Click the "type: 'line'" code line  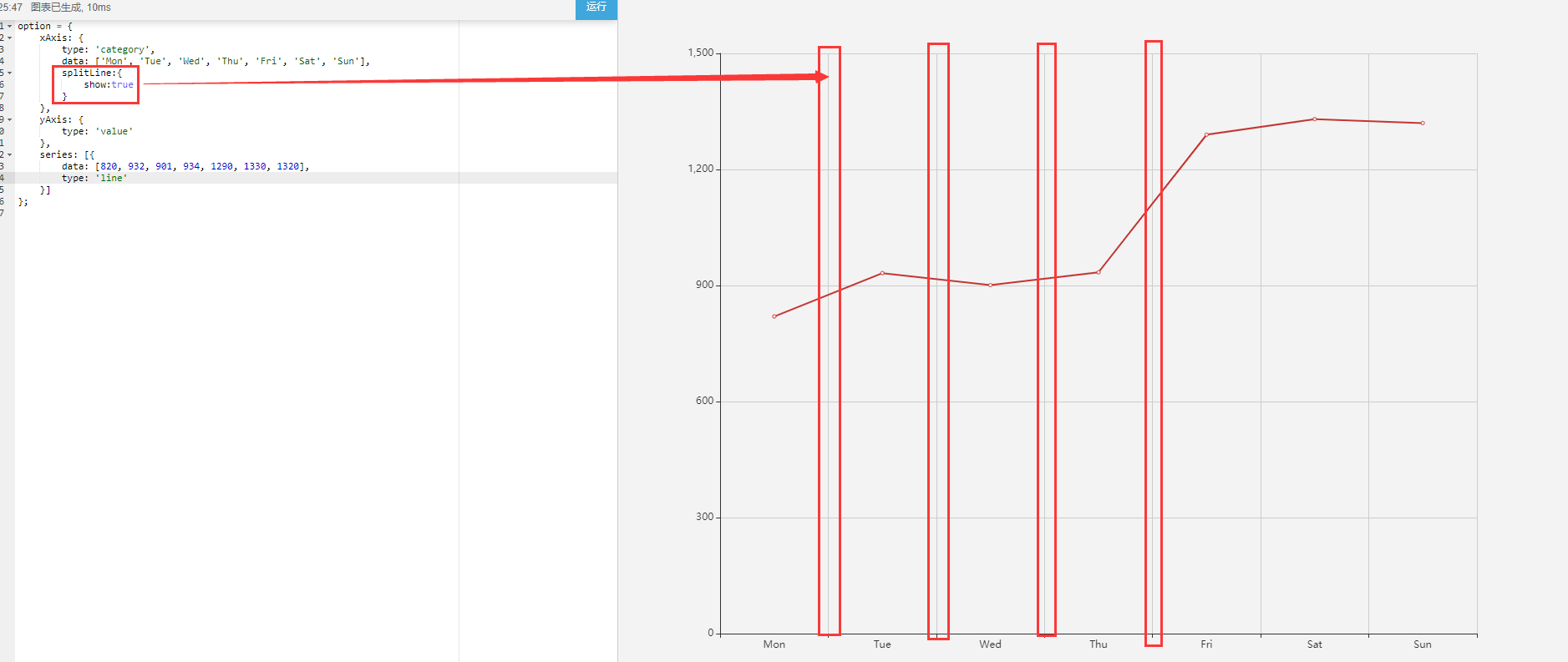[x=94, y=179]
